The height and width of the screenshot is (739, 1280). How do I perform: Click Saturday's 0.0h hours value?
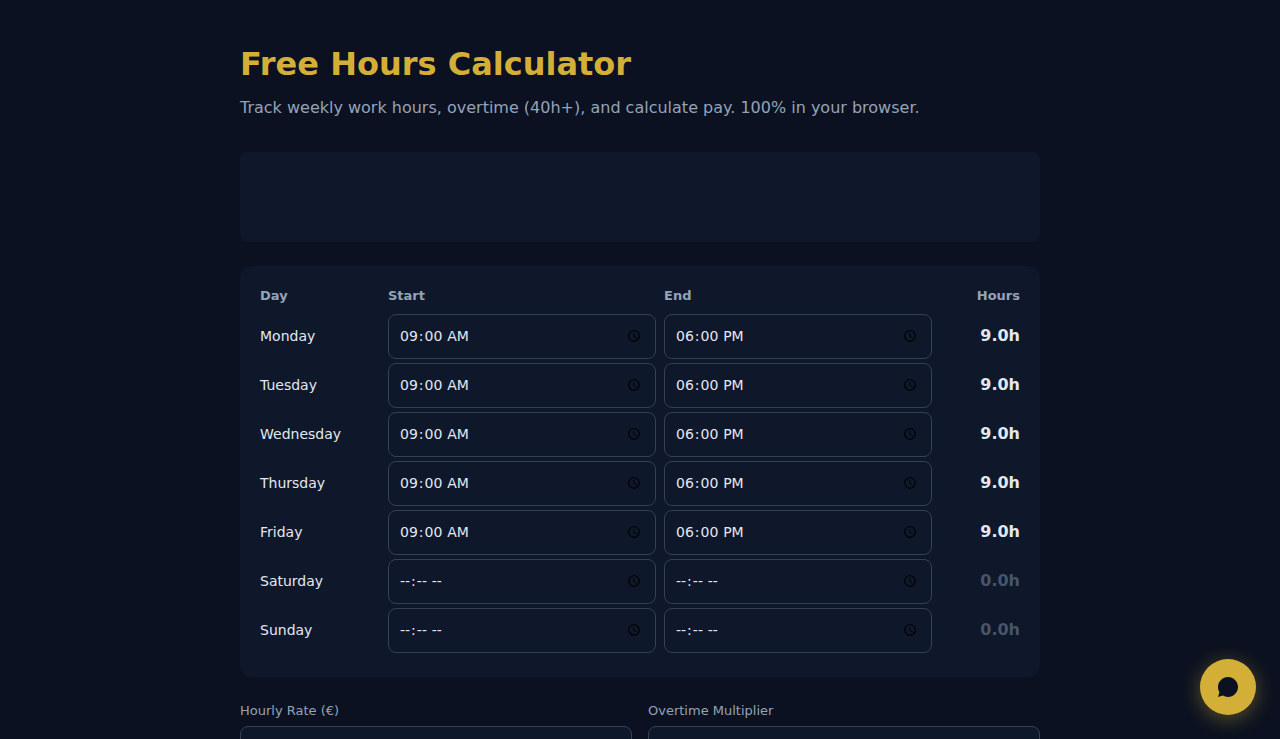click(x=1000, y=581)
